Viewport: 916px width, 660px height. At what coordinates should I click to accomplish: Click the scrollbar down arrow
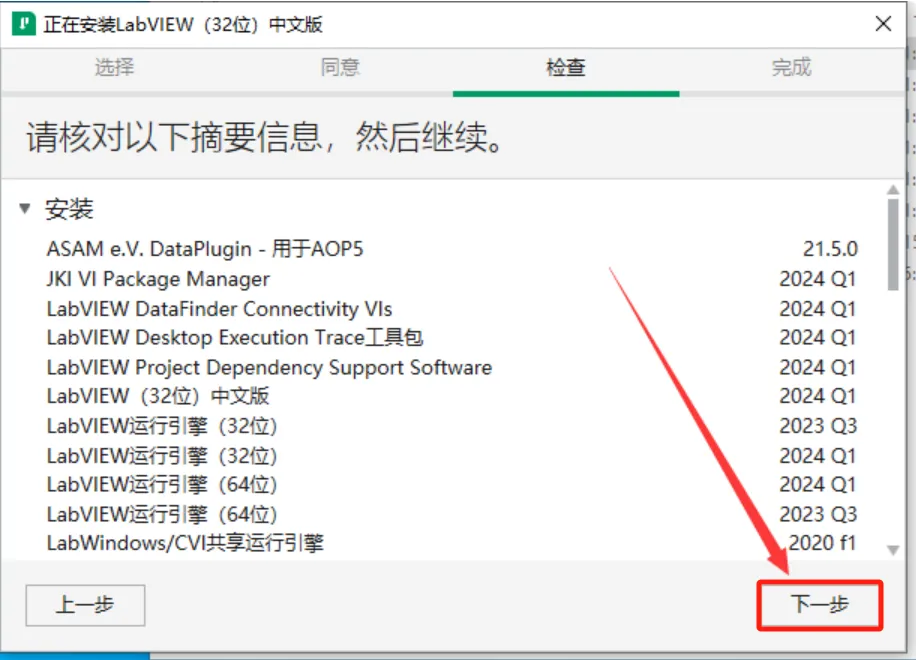click(893, 550)
